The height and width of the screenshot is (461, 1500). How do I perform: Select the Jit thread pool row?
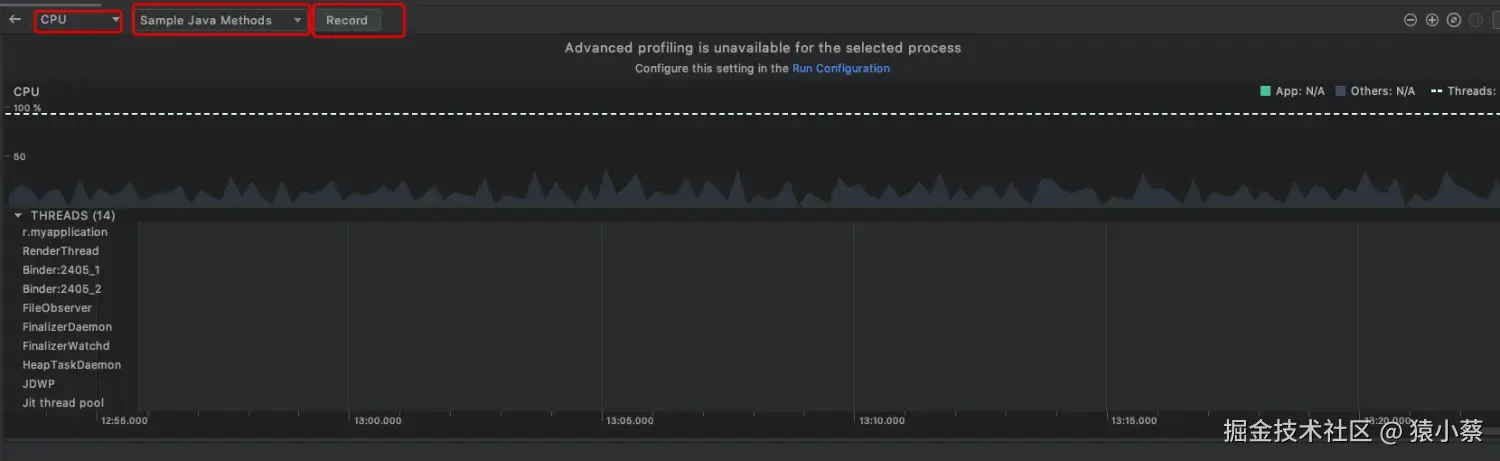coord(63,403)
